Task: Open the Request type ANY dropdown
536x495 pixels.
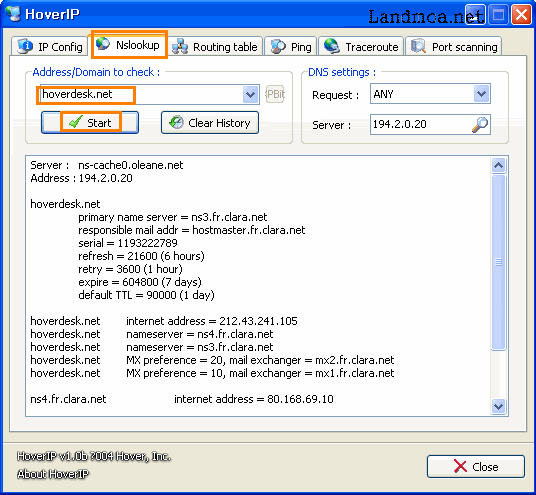Action: click(482, 94)
